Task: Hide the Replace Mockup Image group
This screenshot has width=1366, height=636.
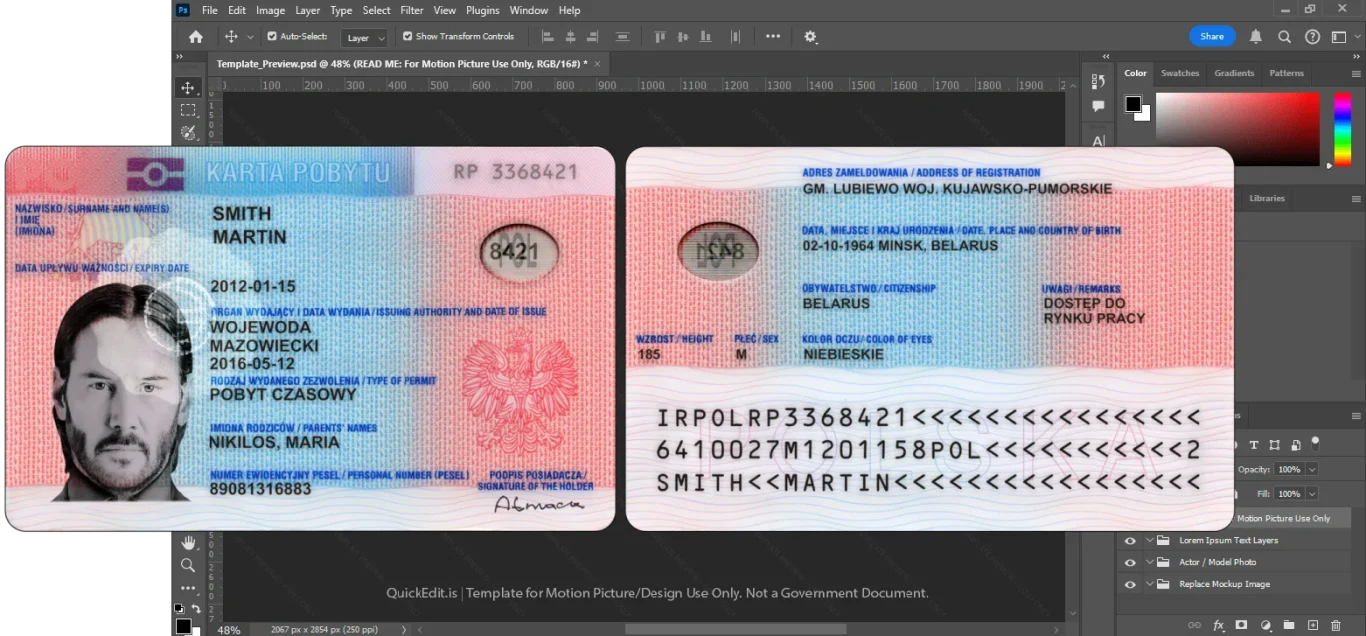Action: [1130, 584]
